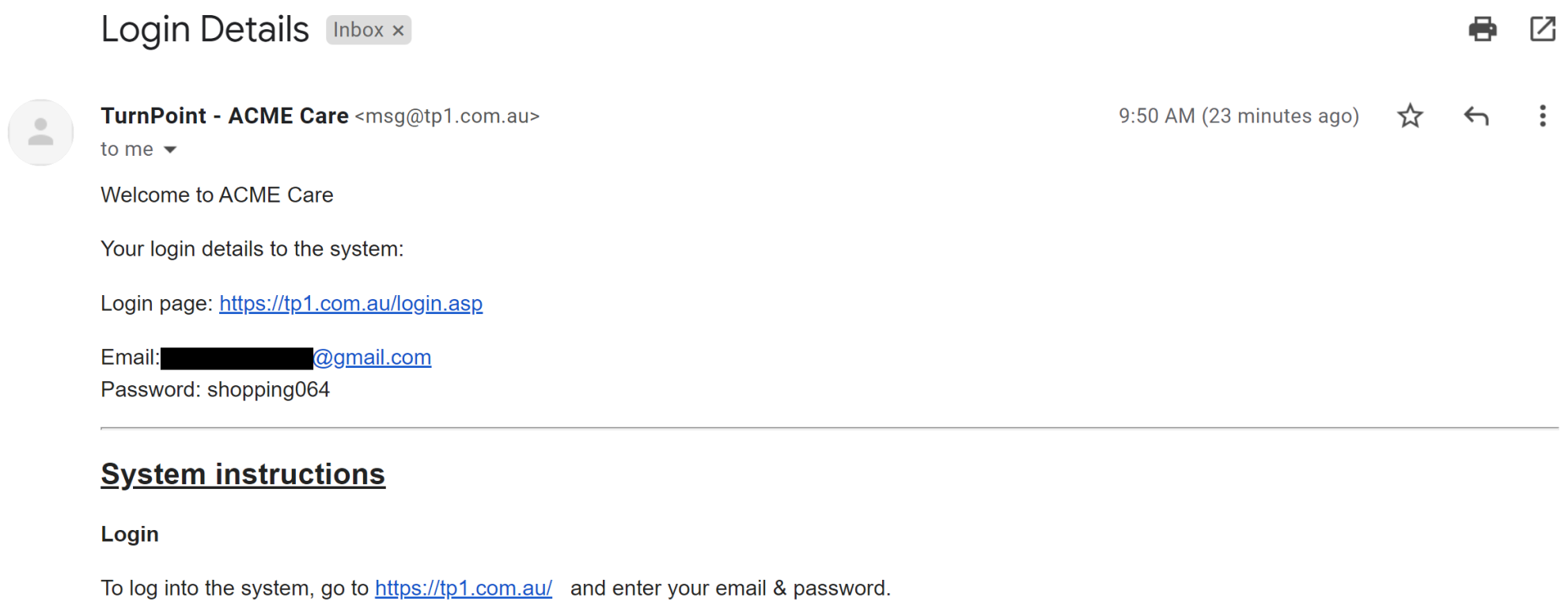Open the tp1.com.au/login.asp link
Viewport: 1568px width, 602px height.
pyautogui.click(x=350, y=304)
